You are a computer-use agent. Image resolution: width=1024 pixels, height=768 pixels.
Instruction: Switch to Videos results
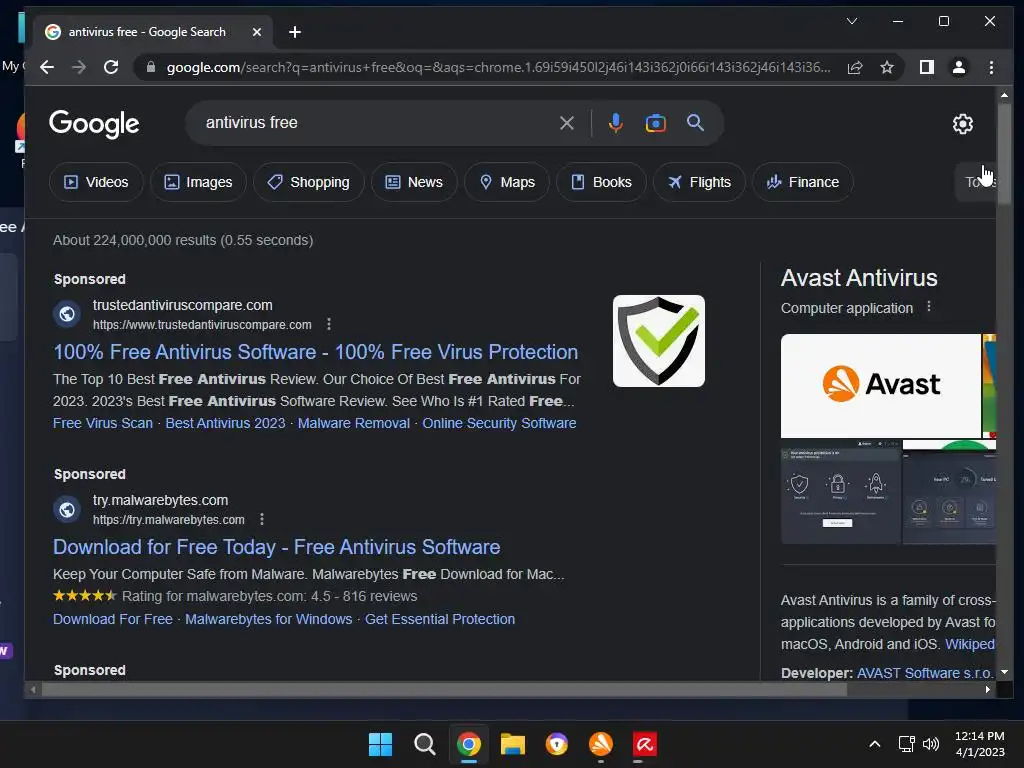[96, 182]
